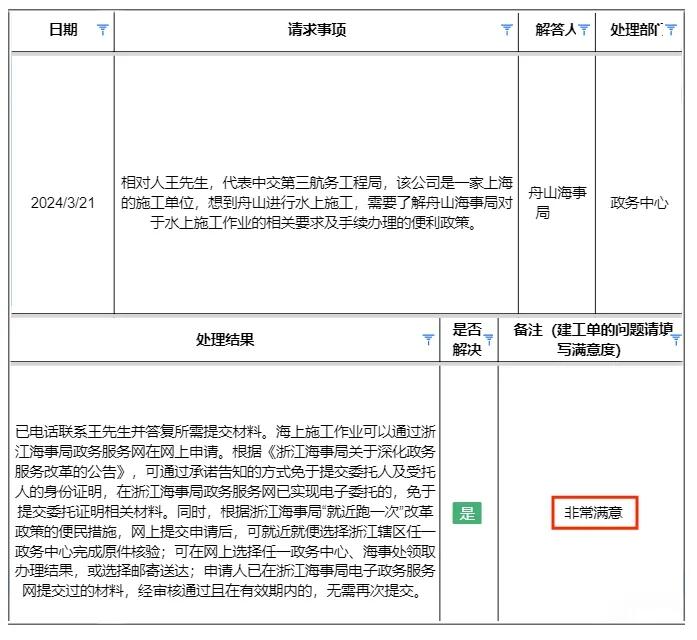697x640 pixels.
Task: Open the 是否解决 column filter dropdown
Action: tap(489, 340)
